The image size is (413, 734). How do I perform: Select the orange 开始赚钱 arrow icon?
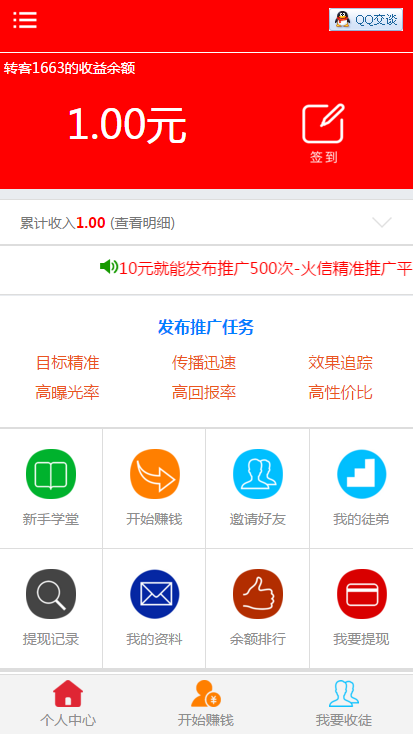[x=155, y=474]
